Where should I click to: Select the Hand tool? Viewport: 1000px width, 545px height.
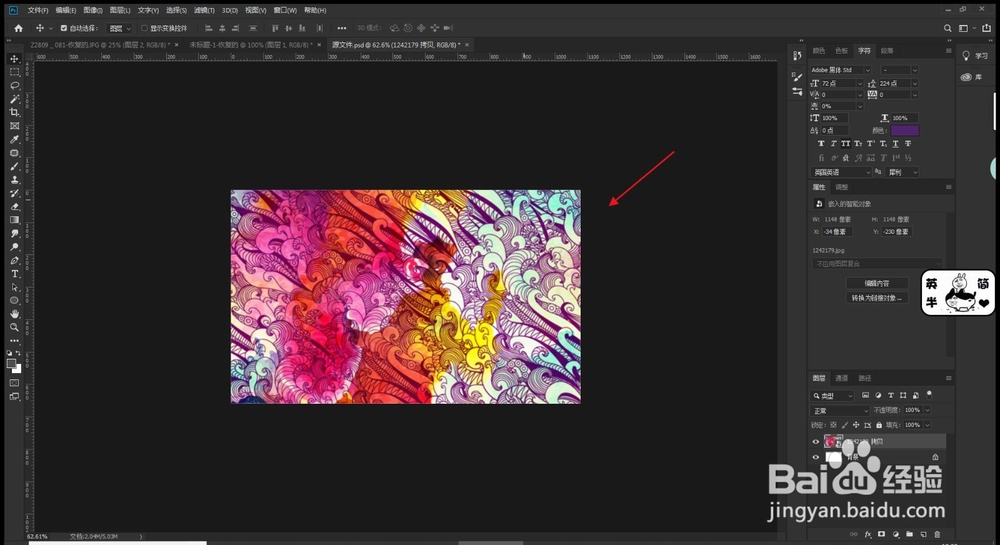tap(14, 314)
